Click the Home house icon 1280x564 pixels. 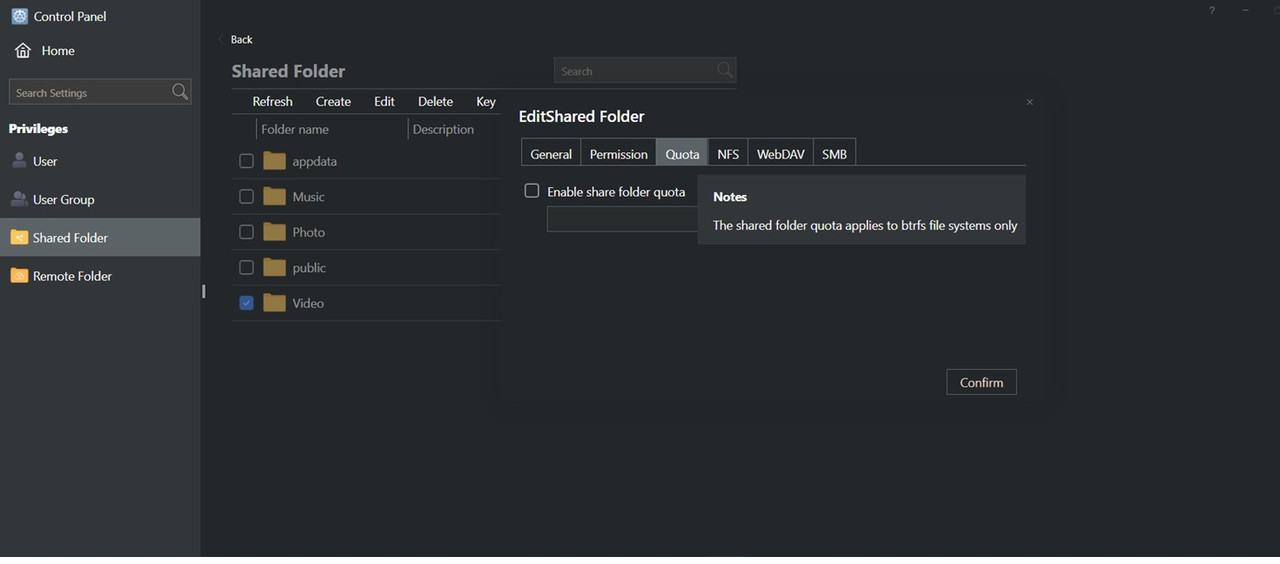(23, 50)
